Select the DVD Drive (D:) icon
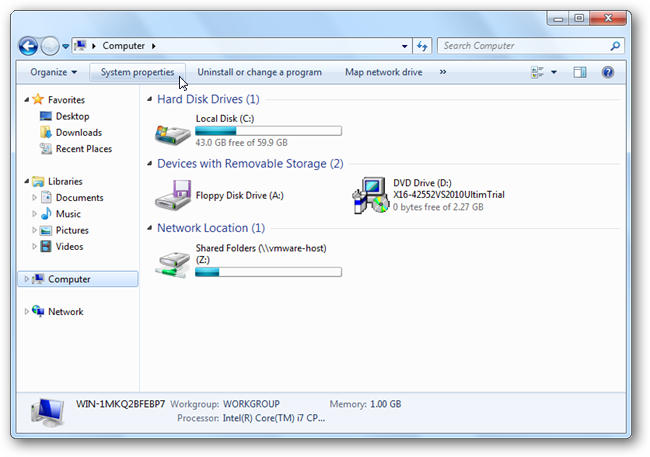The height and width of the screenshot is (457, 650). click(371, 195)
